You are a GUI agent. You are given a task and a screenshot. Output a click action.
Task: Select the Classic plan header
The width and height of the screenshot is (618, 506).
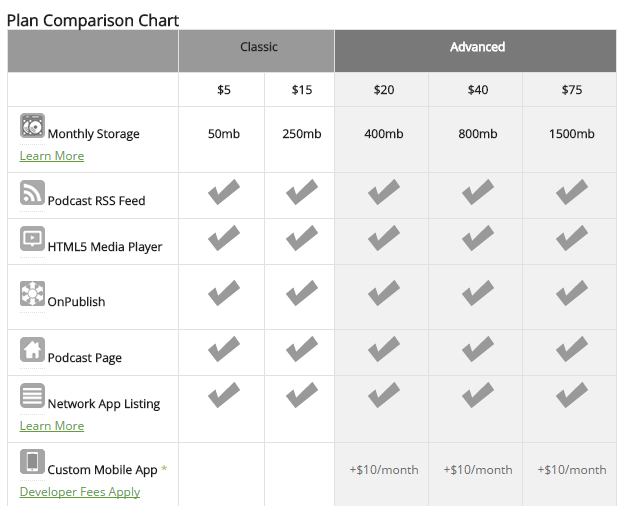point(258,47)
